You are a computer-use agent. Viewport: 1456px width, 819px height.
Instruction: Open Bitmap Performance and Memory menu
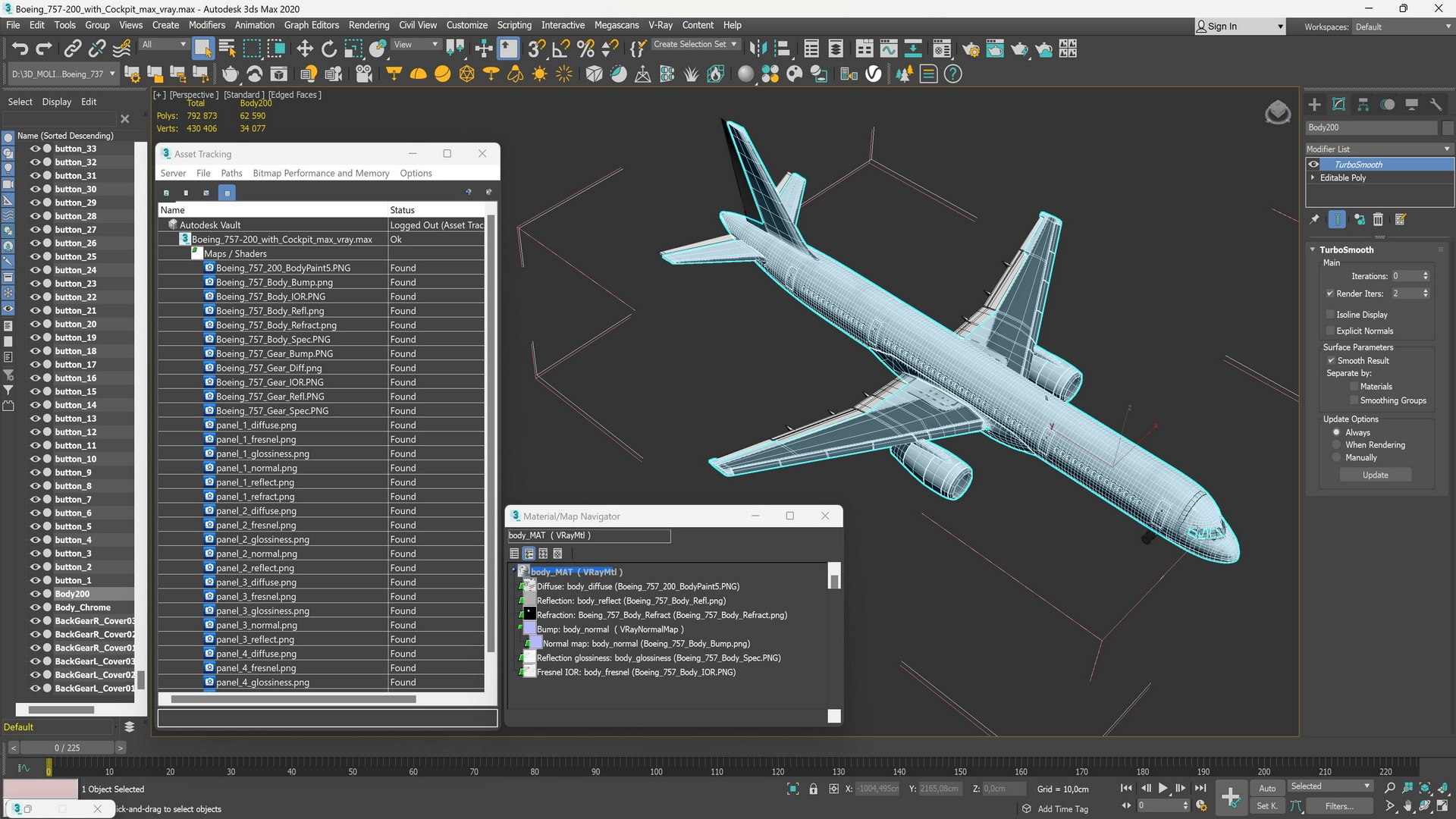[x=321, y=173]
